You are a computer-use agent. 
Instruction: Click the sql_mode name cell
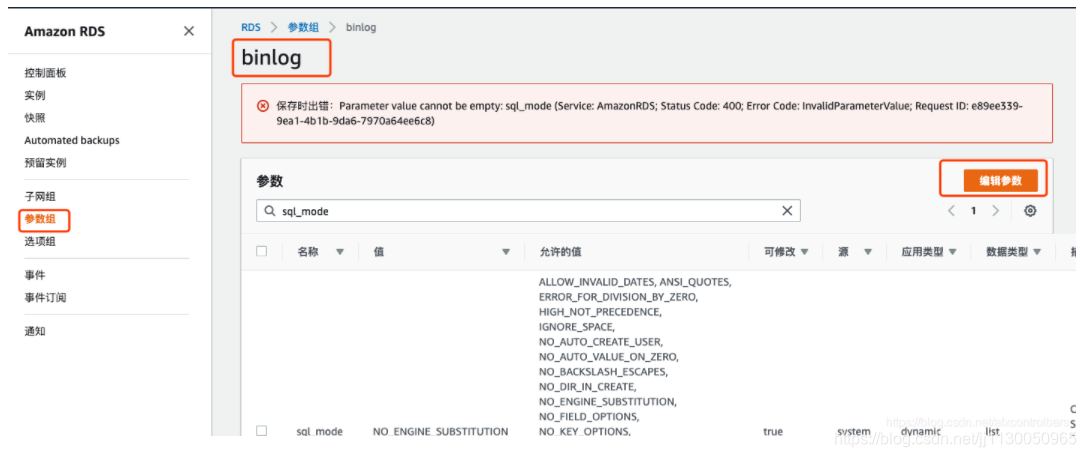click(319, 431)
